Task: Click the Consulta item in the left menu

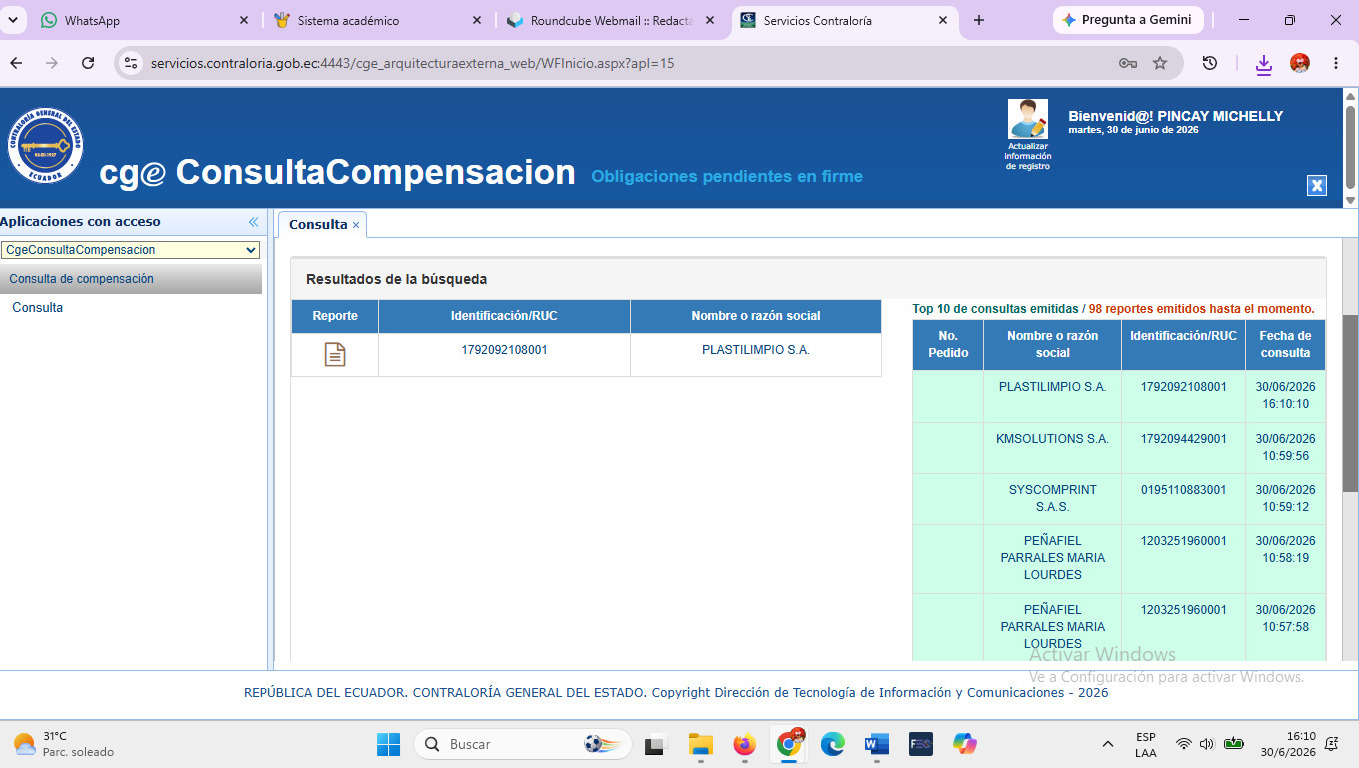Action: click(37, 308)
